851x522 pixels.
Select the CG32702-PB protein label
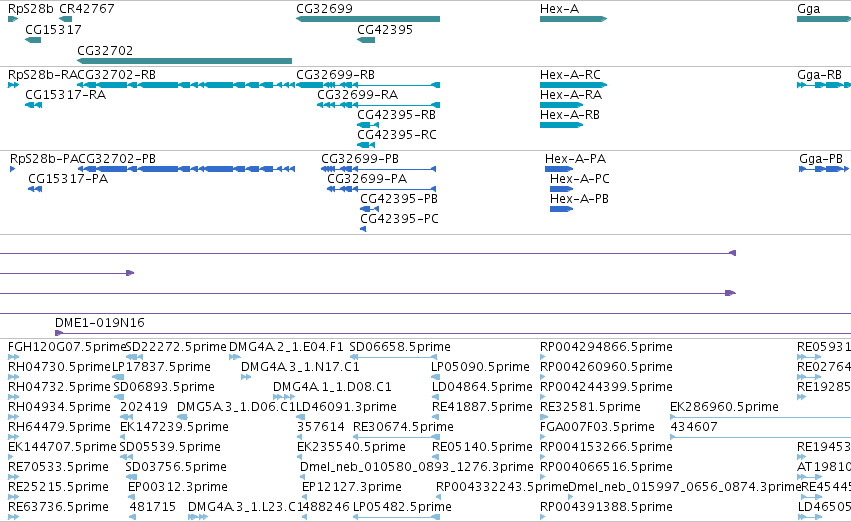click(x=117, y=159)
